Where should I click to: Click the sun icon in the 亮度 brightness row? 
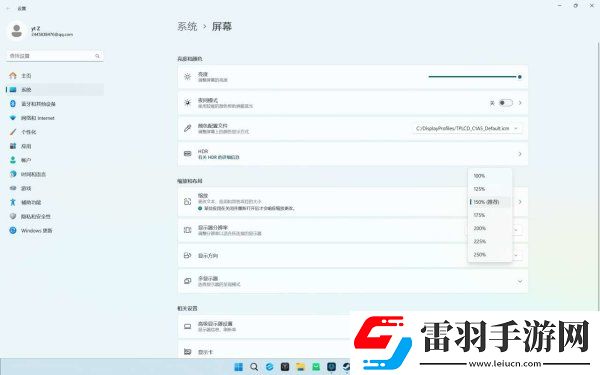point(188,77)
